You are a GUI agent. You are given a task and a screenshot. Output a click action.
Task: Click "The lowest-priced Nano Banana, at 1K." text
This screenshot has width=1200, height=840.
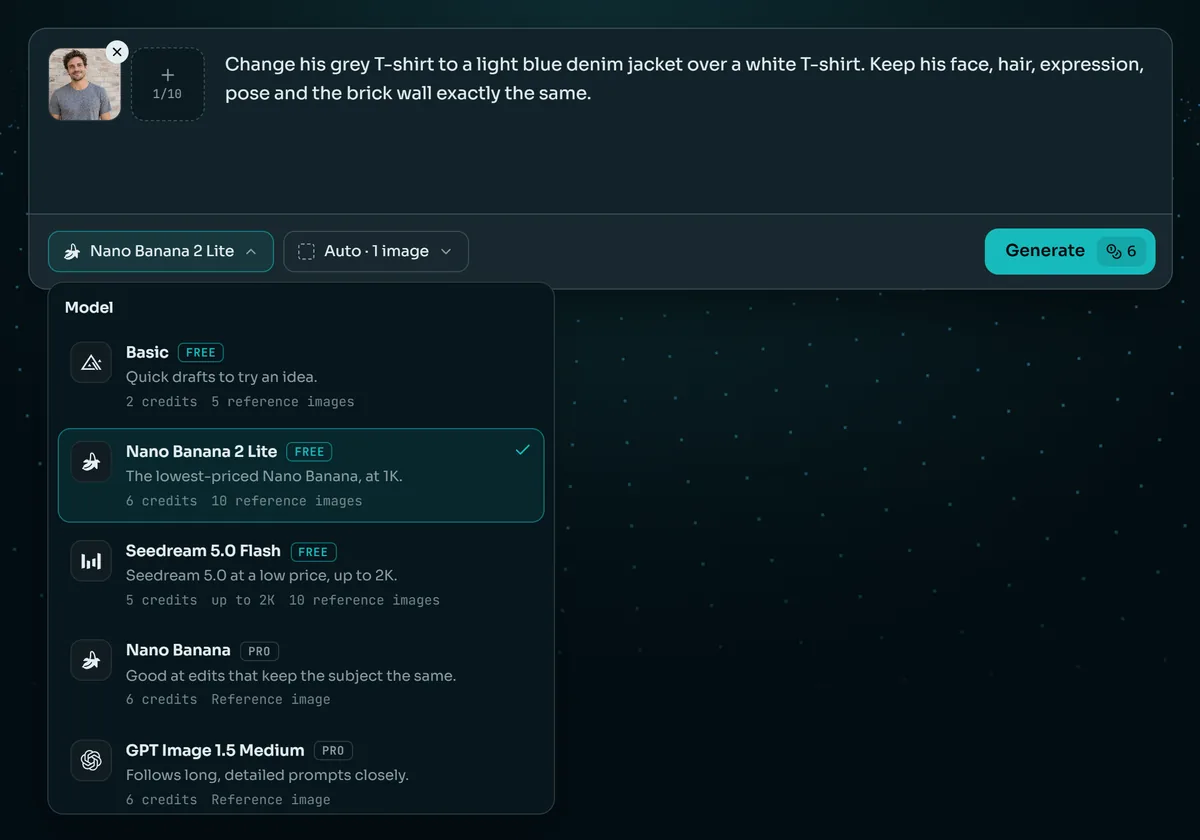264,476
